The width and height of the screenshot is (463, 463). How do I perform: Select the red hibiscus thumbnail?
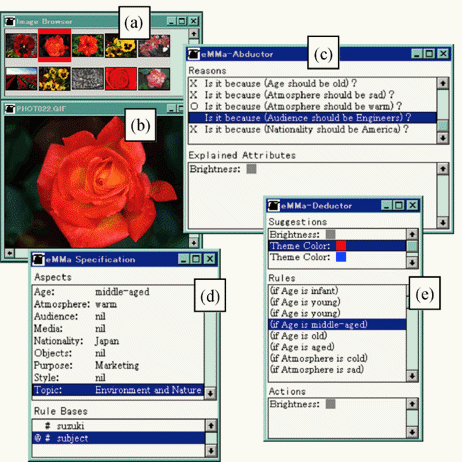[x=88, y=46]
